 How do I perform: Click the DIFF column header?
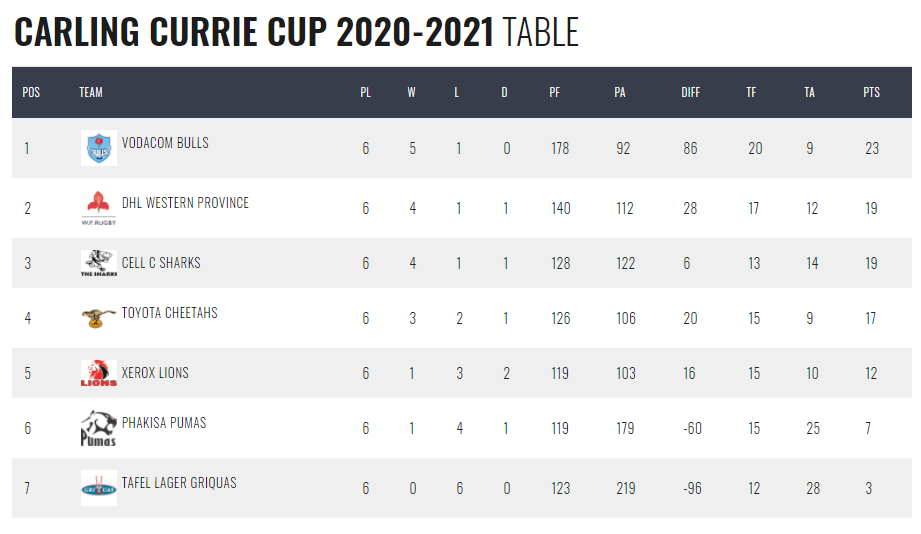tap(690, 92)
